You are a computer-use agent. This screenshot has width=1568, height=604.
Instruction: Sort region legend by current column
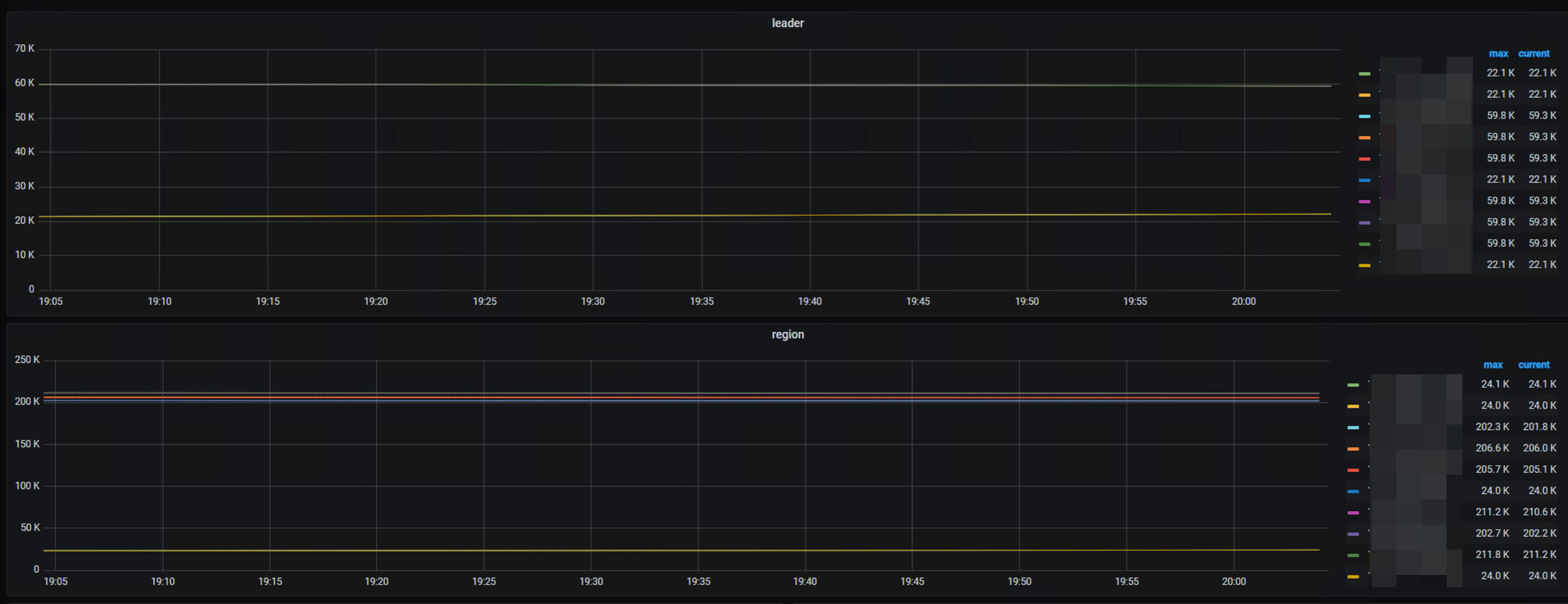pyautogui.click(x=1533, y=365)
